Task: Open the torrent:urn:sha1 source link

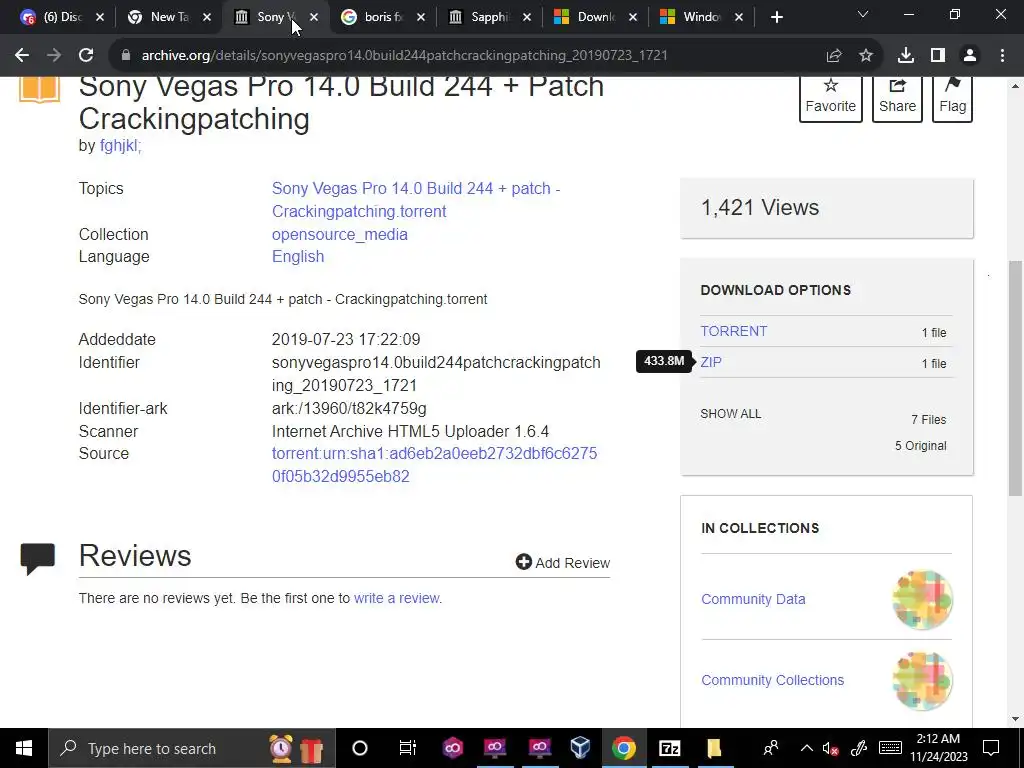Action: [434, 464]
